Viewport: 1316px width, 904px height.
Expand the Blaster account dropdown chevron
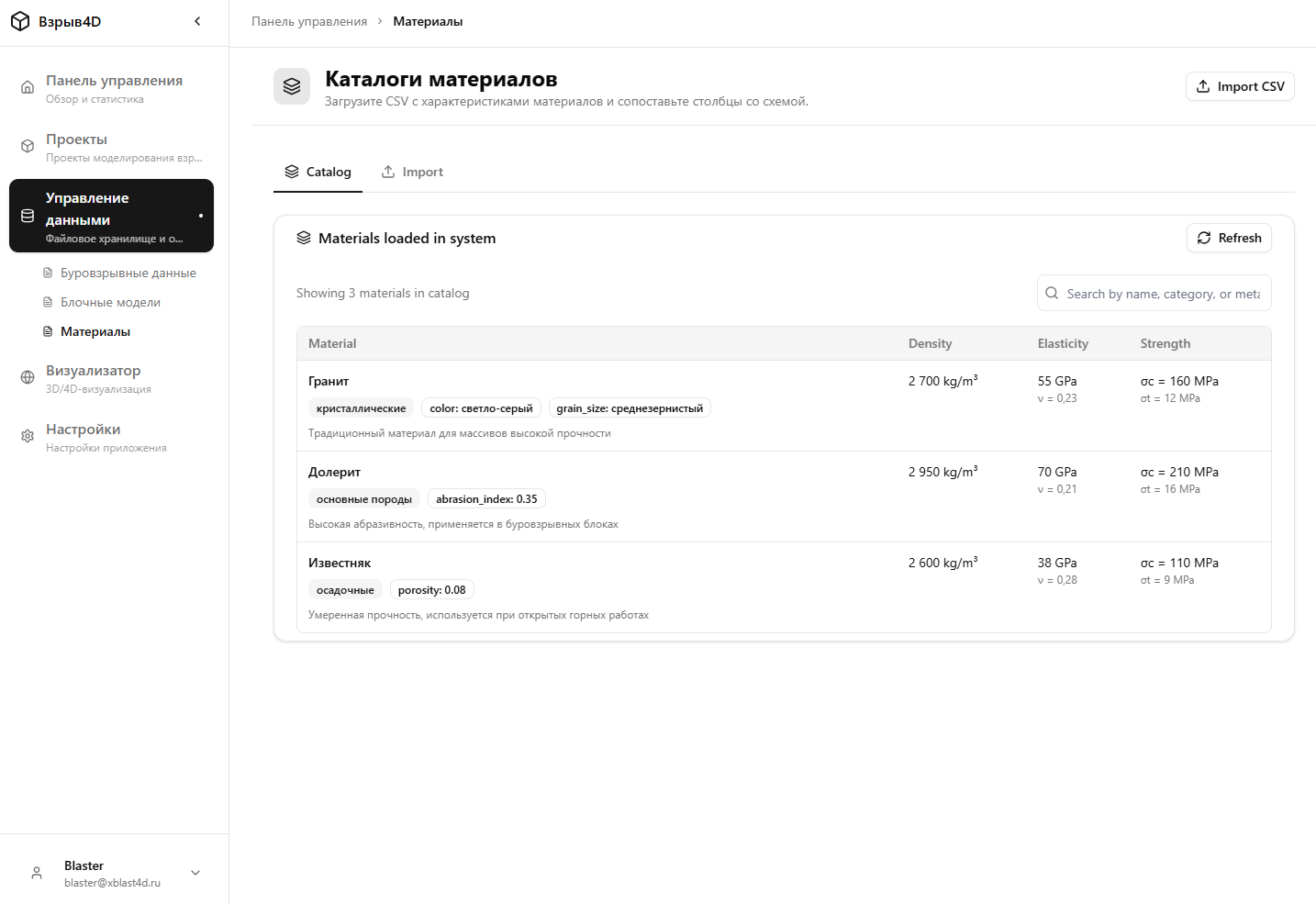click(195, 873)
